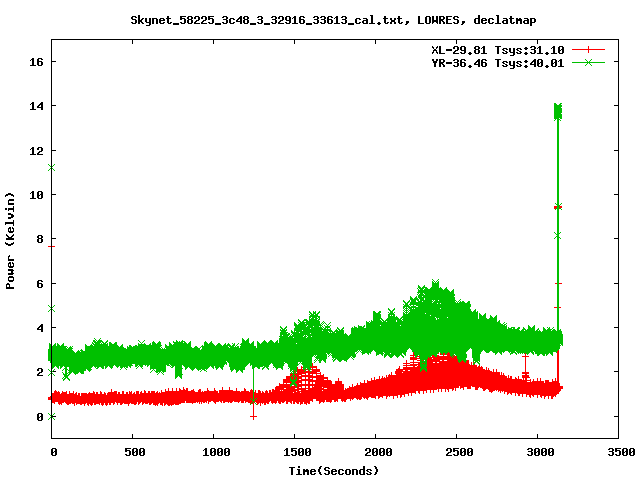Click y-axis tick label '0'

pos(40,417)
